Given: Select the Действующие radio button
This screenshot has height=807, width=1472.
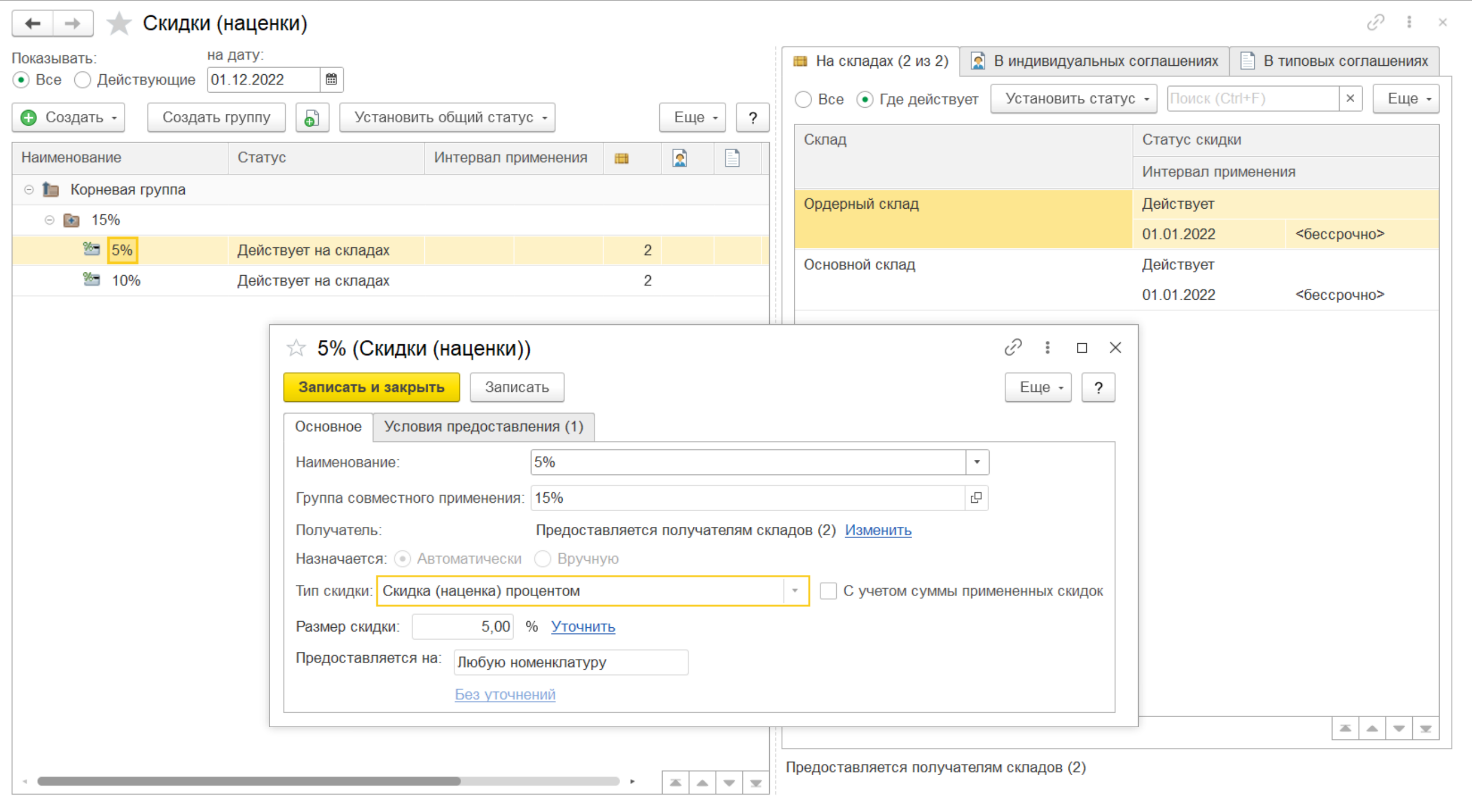Looking at the screenshot, I should click(x=83, y=79).
